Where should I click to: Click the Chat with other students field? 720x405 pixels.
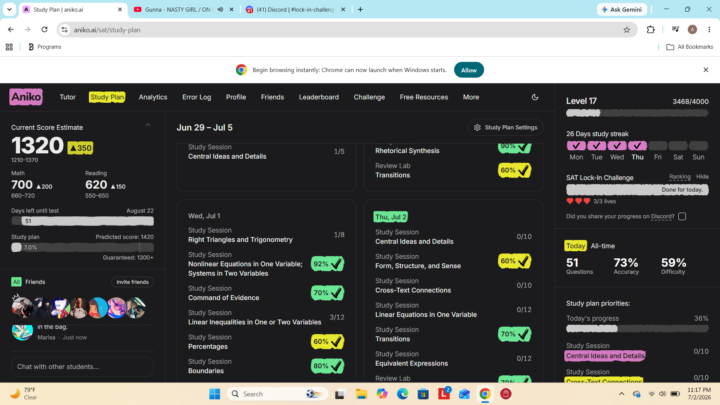click(x=82, y=366)
